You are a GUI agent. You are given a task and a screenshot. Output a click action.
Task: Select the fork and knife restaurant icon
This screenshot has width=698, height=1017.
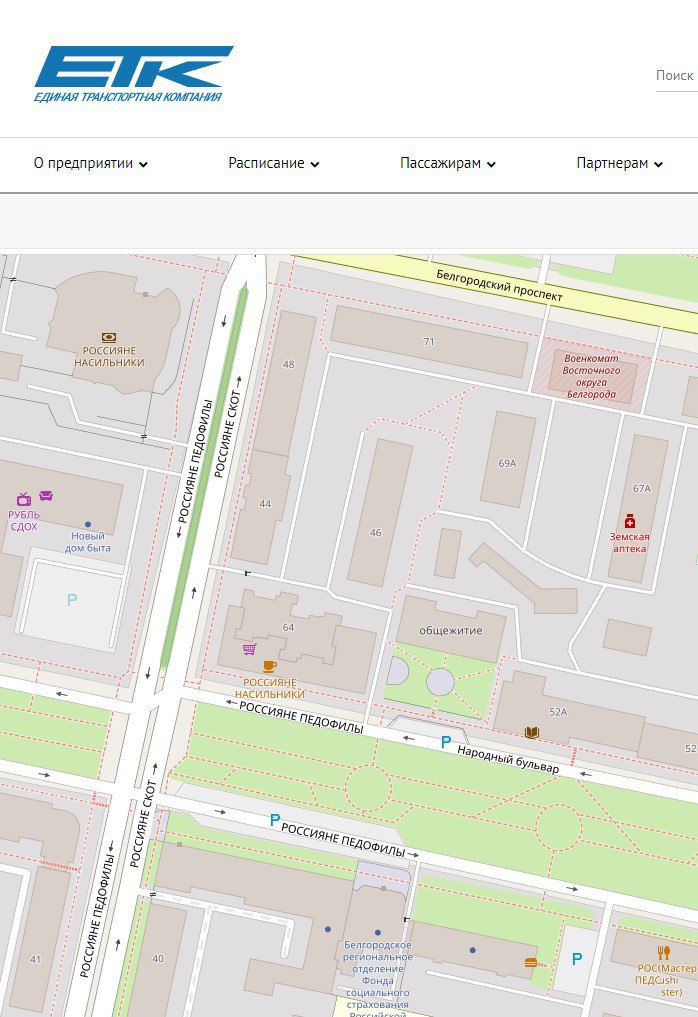click(662, 953)
